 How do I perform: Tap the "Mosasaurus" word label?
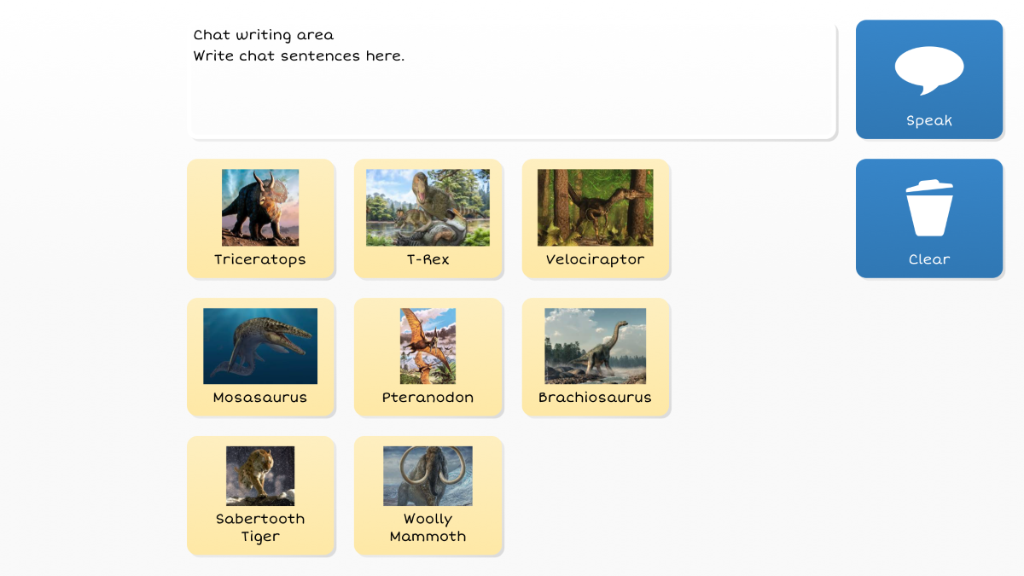[260, 398]
